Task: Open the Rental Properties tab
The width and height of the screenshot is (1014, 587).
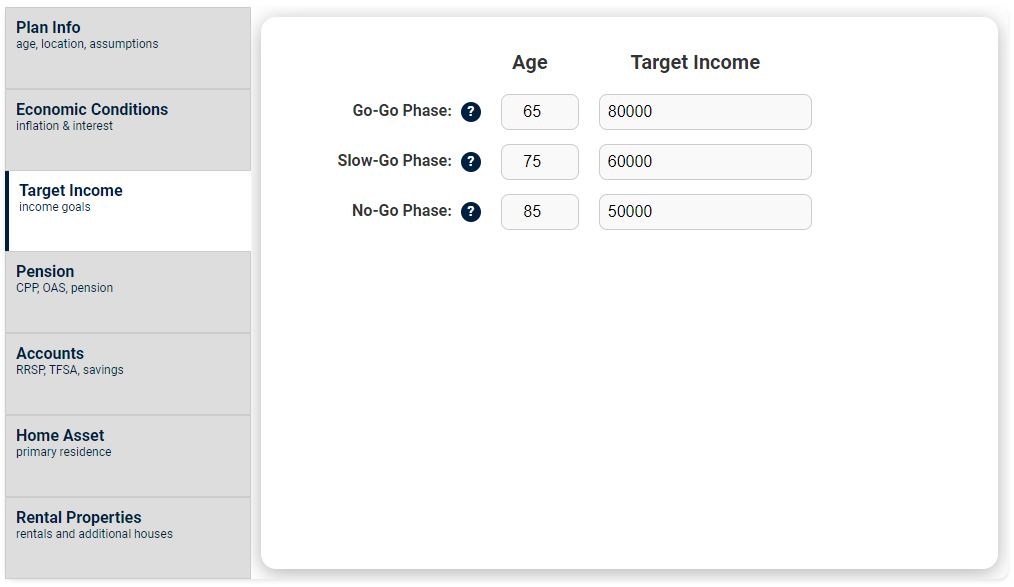Action: pyautogui.click(x=128, y=537)
